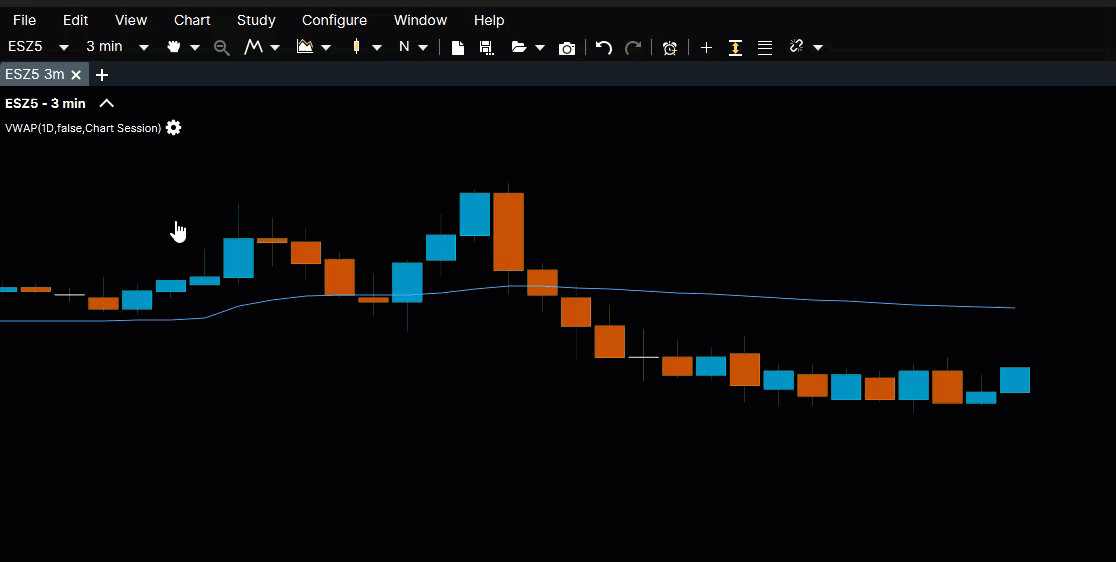
Task: Open the ESZ5 symbol dropdown
Action: pos(64,47)
